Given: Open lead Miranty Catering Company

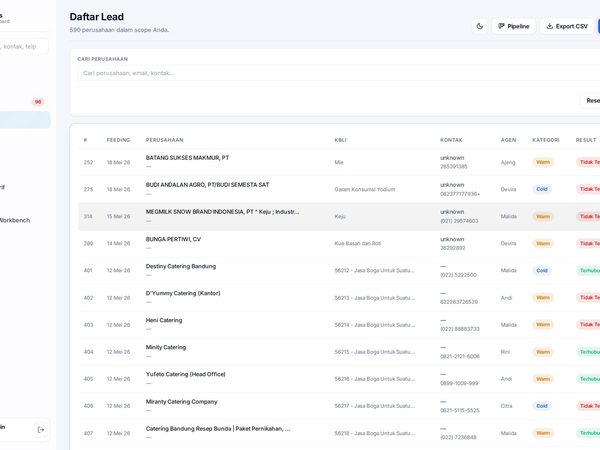Looking at the screenshot, I should click(x=181, y=401).
